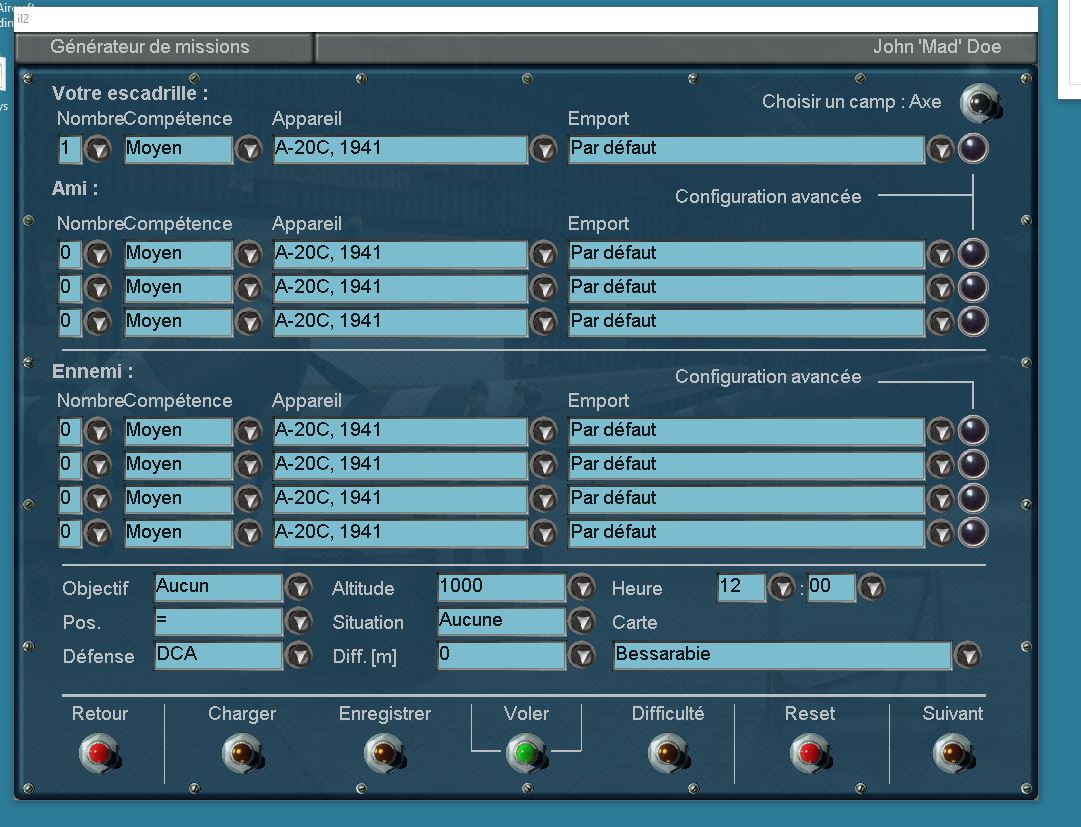Expand your escadrille Appareil dropdown
The image size is (1081, 827).
(x=543, y=150)
